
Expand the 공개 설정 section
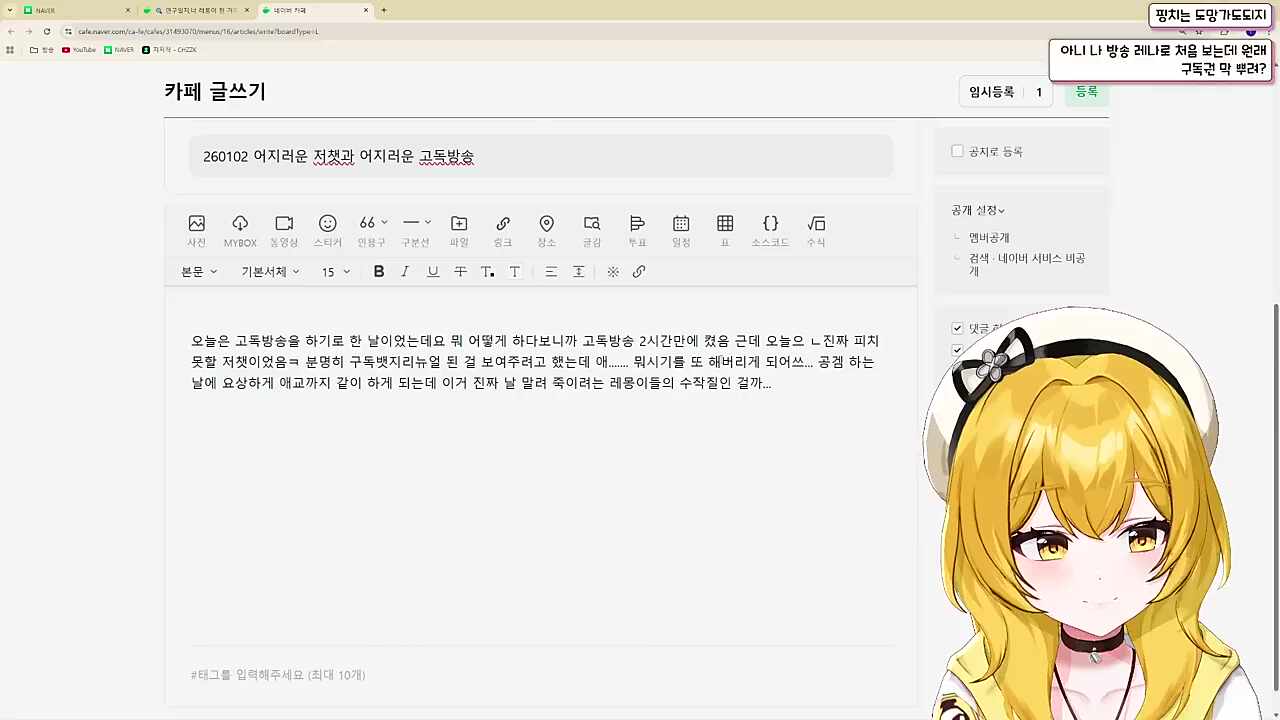[x=978, y=210]
